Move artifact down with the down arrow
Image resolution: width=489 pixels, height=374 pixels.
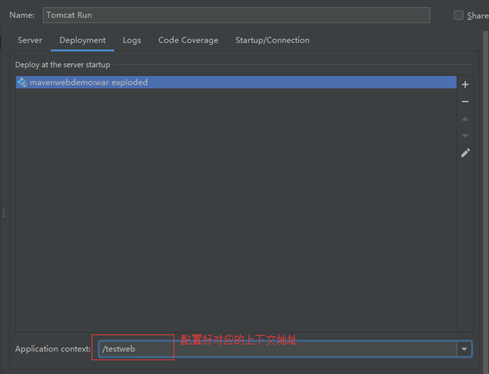pyautogui.click(x=465, y=136)
